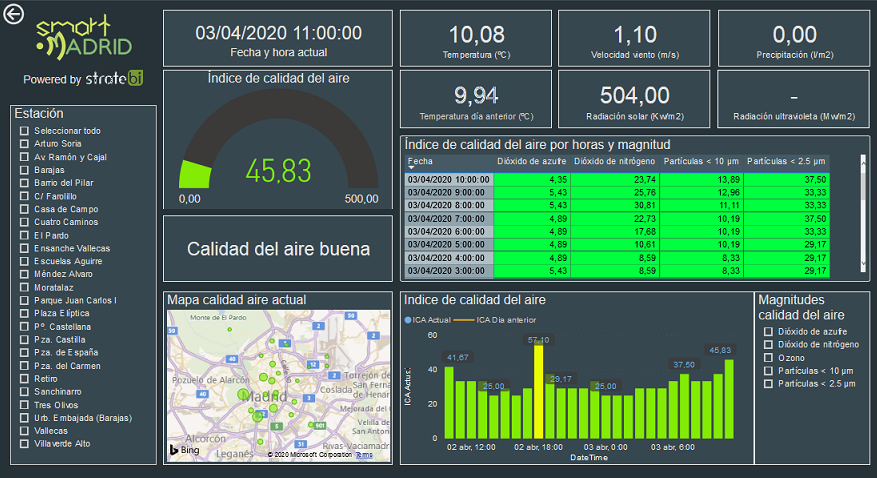Click the Bing logo on the map
Screen dimensions: 877x478
[183, 451]
